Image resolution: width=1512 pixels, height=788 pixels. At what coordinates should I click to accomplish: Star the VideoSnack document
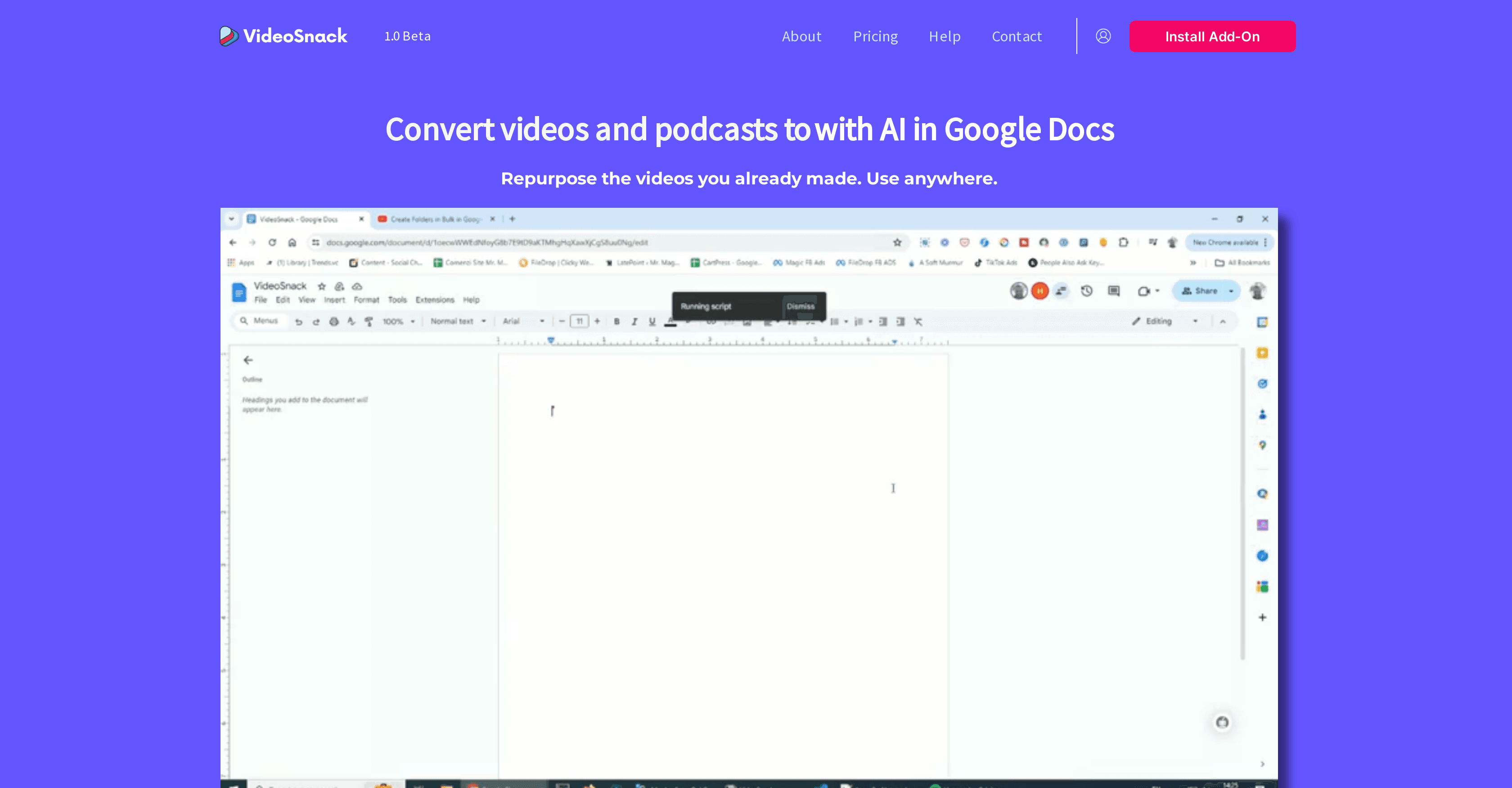pos(322,287)
